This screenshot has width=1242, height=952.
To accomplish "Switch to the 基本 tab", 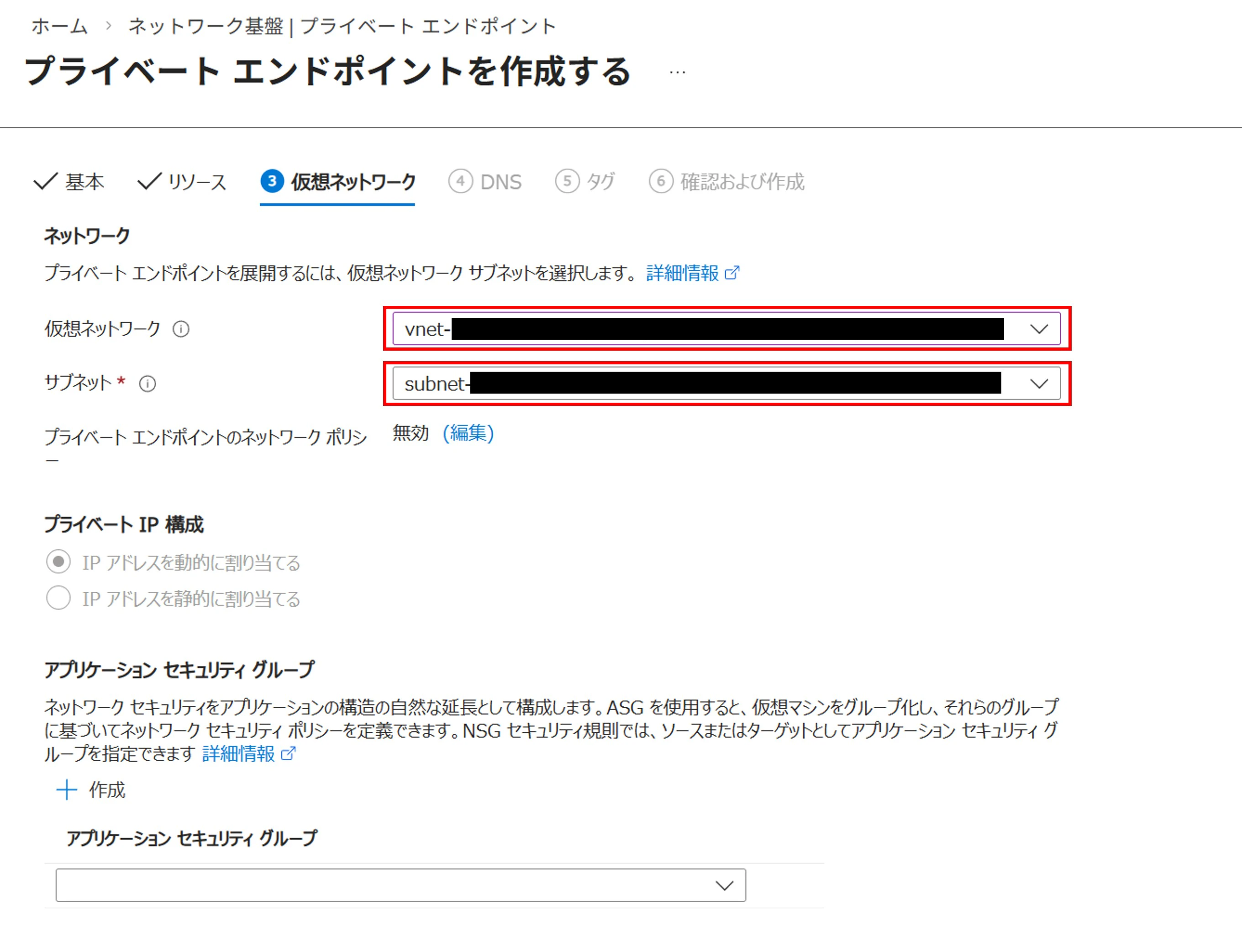I will point(85,181).
